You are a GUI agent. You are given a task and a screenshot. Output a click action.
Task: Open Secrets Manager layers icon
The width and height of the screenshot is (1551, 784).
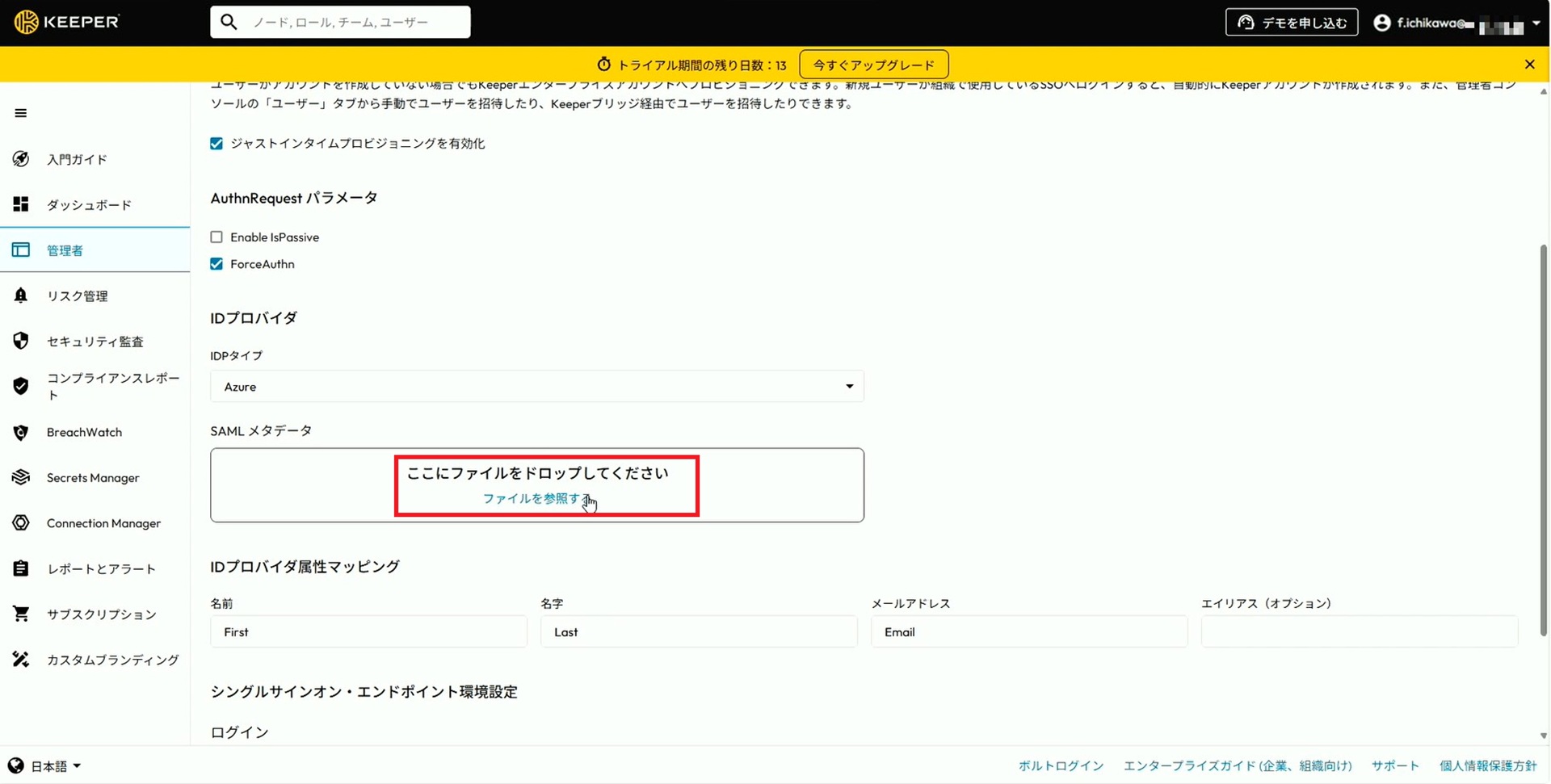[x=21, y=477]
